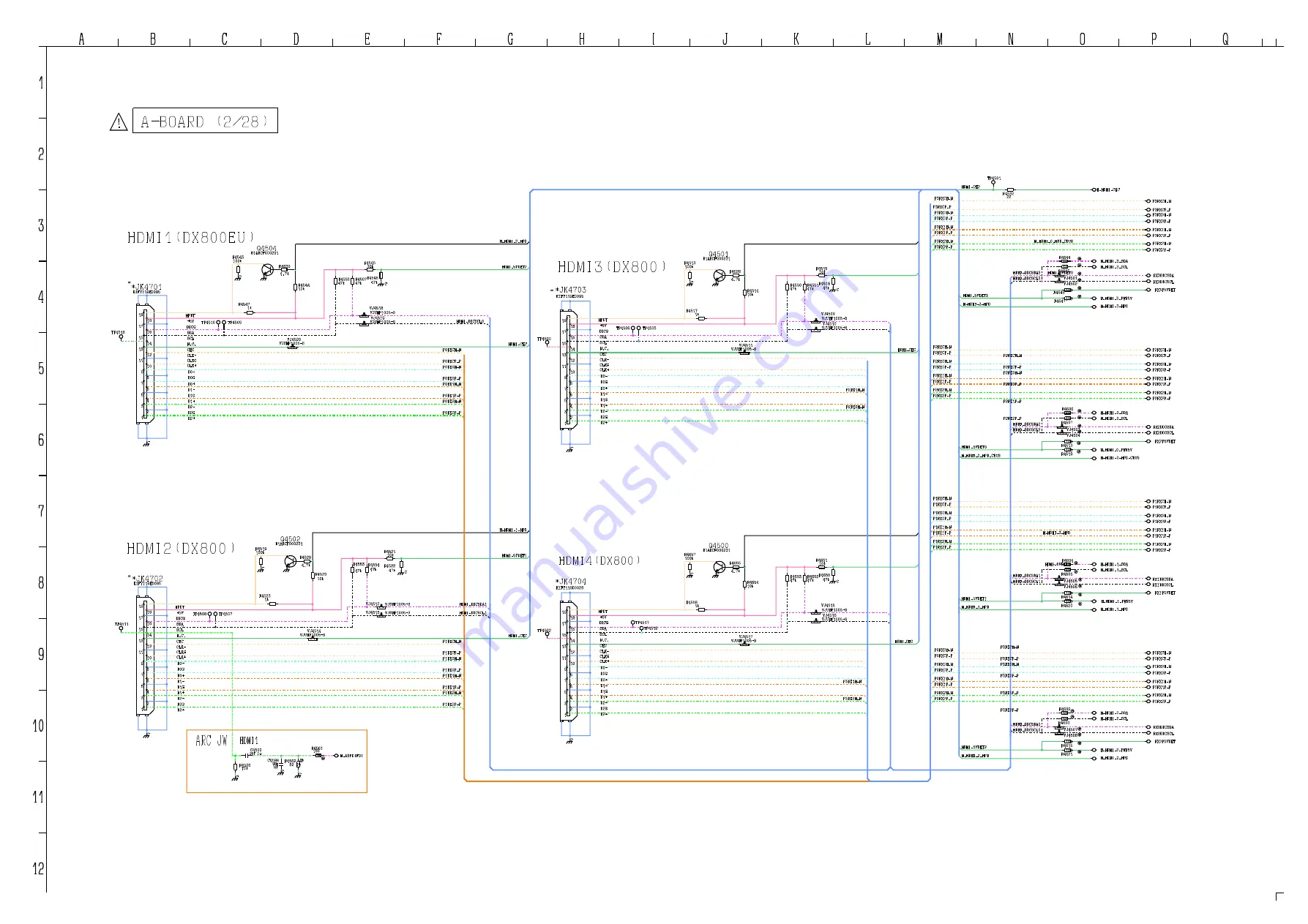Click the warning triangle beside A-BOARD title

coord(119,122)
